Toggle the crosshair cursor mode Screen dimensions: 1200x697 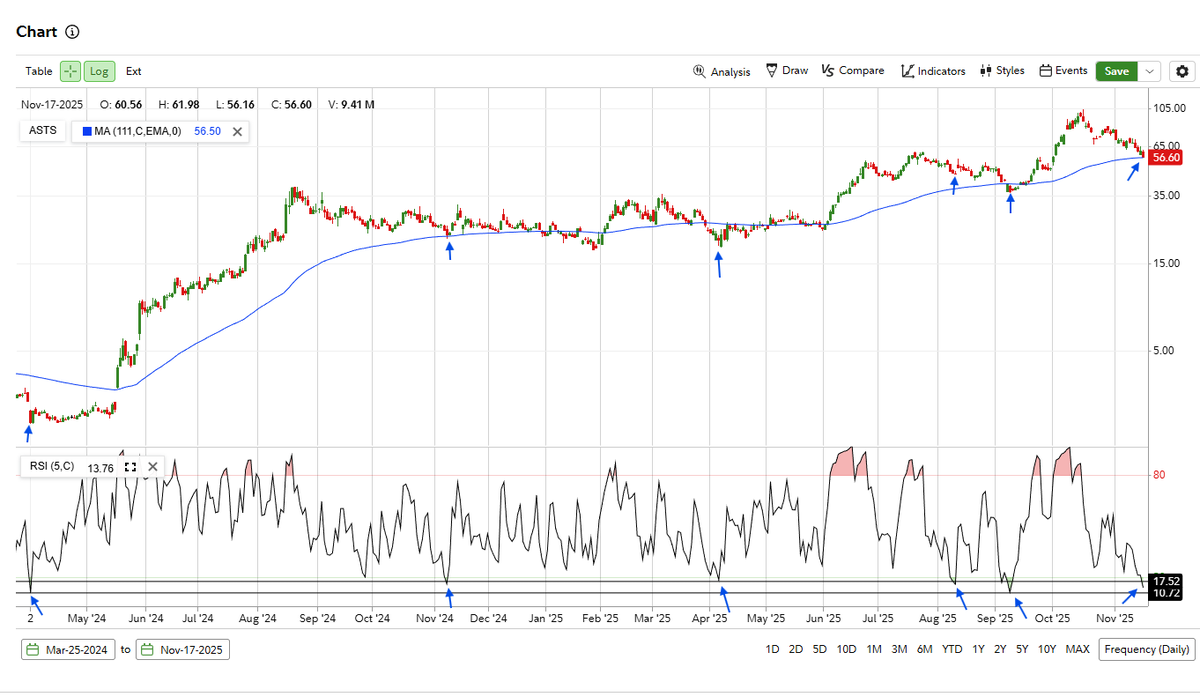point(69,71)
